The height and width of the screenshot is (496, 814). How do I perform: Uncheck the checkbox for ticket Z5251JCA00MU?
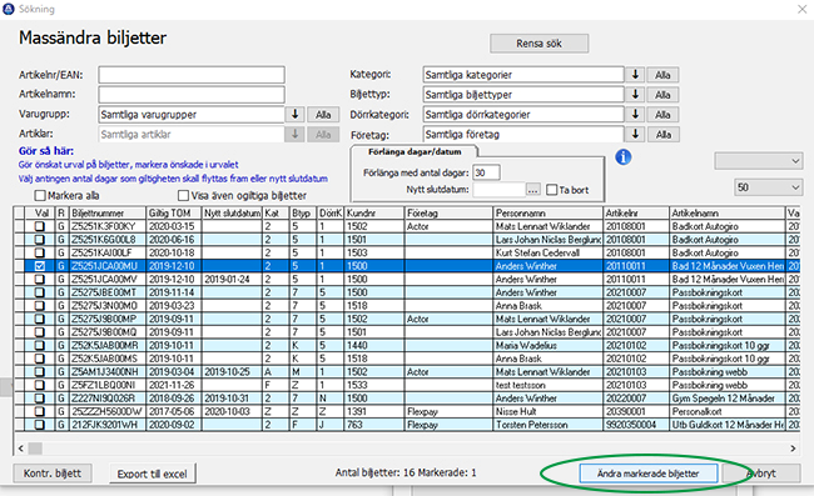39,266
